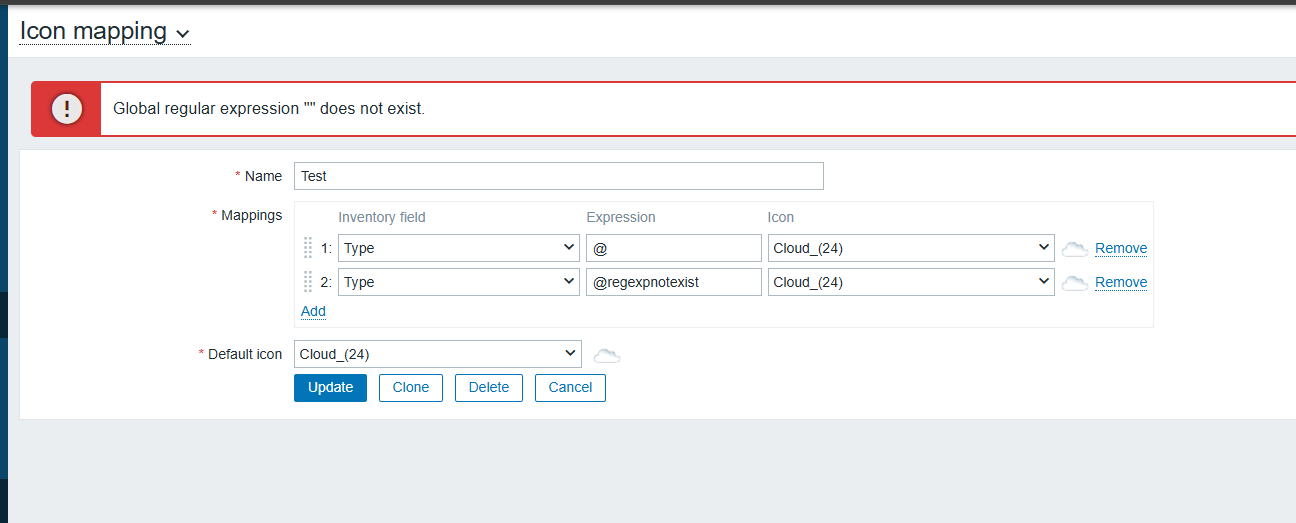Image resolution: width=1296 pixels, height=523 pixels.
Task: Click the error exclamation icon
Action: tap(67, 109)
